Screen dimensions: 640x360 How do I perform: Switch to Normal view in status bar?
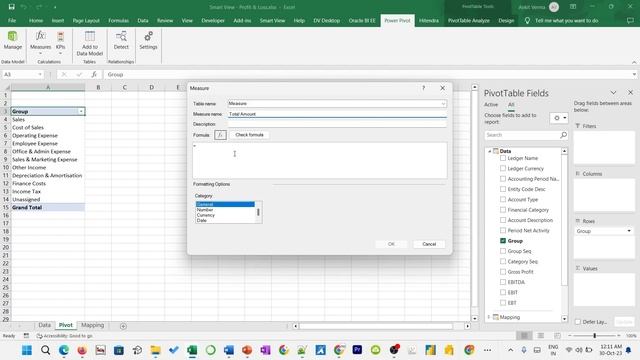pos(524,336)
